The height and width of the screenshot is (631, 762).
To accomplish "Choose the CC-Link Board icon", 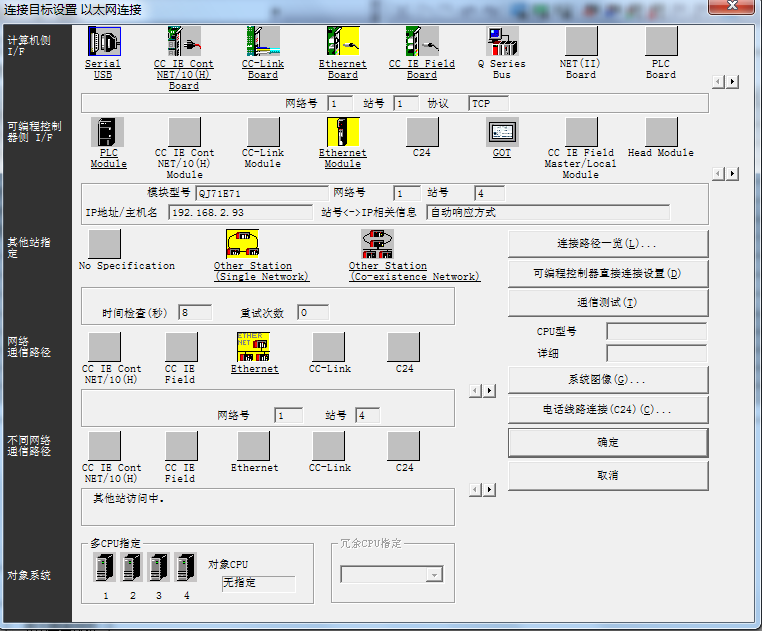I will pos(263,42).
